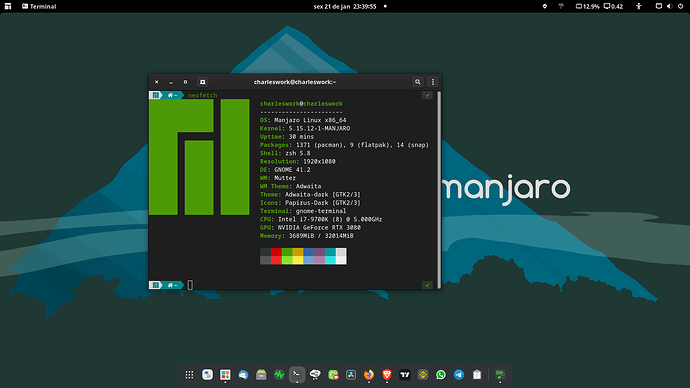Click the new tab button in terminal header
690x388 pixels.
[x=202, y=82]
